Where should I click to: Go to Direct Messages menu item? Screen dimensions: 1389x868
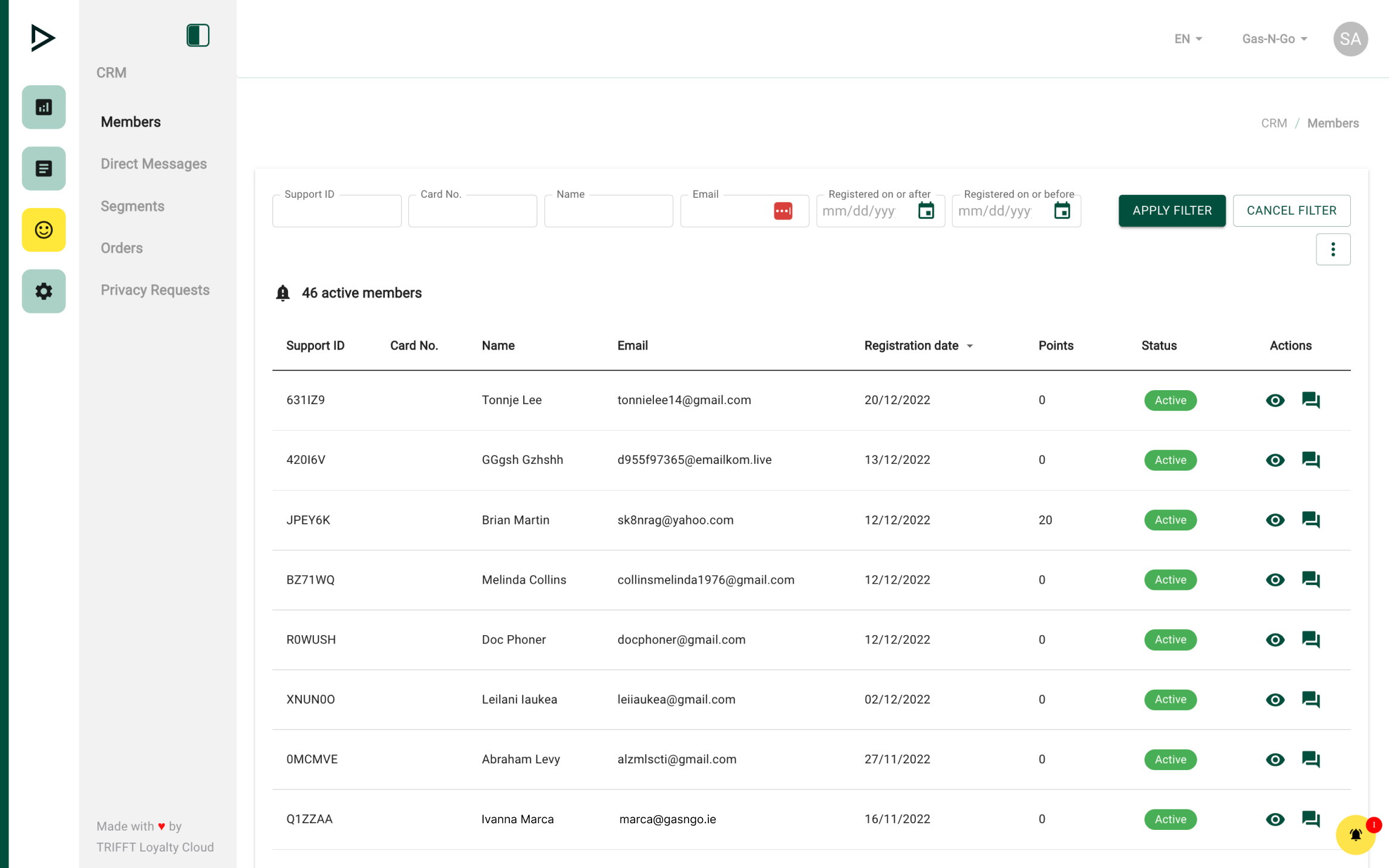point(154,164)
